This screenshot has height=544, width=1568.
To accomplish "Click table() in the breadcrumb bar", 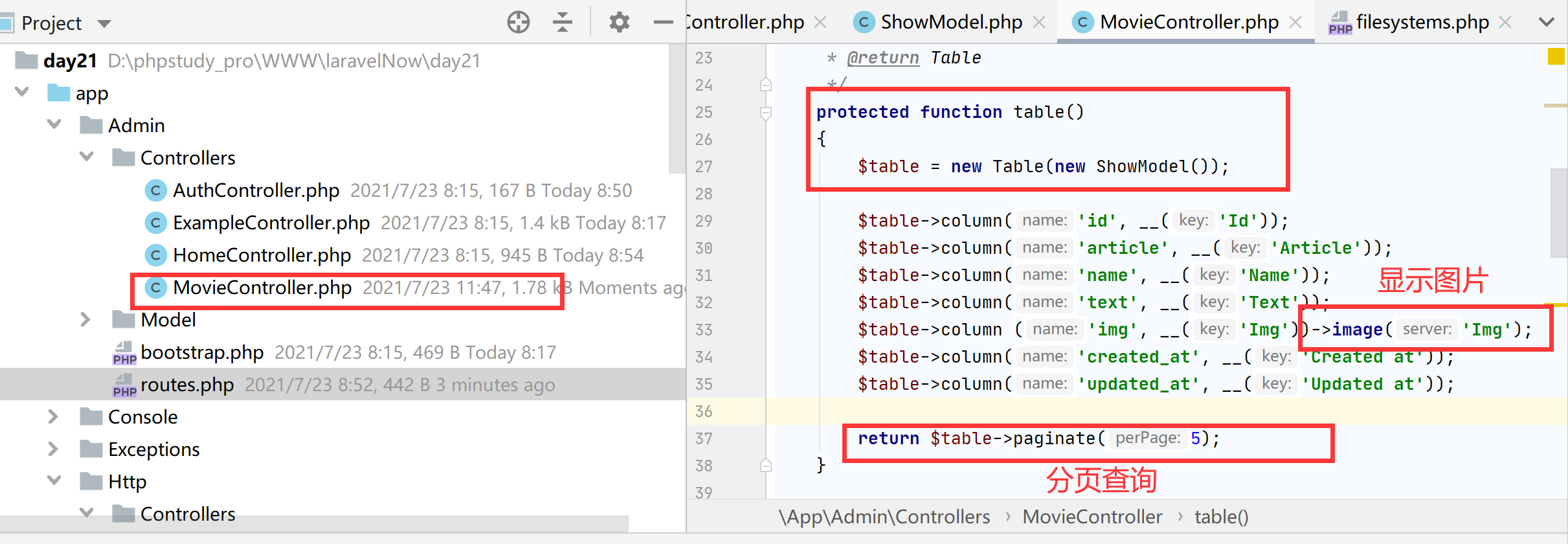I will [x=1221, y=517].
